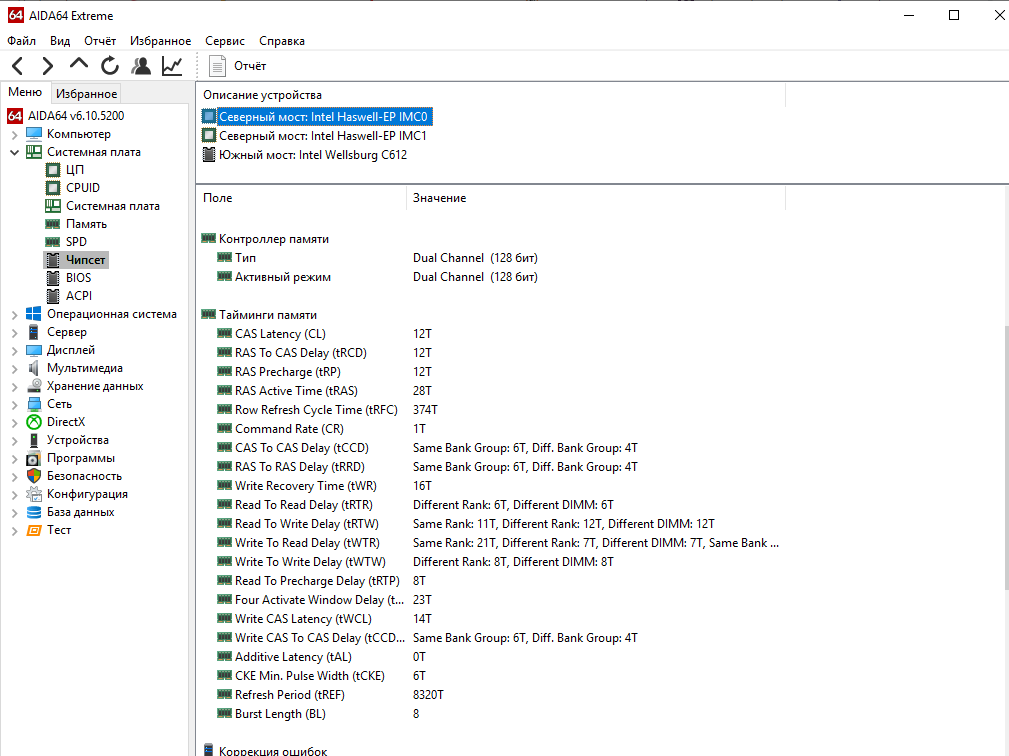The width and height of the screenshot is (1009, 756).
Task: Switch to the Избранное sidebar tab
Action: (x=86, y=93)
